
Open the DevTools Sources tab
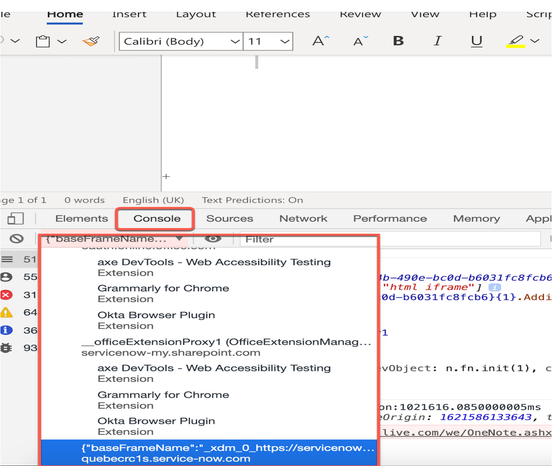(230, 219)
